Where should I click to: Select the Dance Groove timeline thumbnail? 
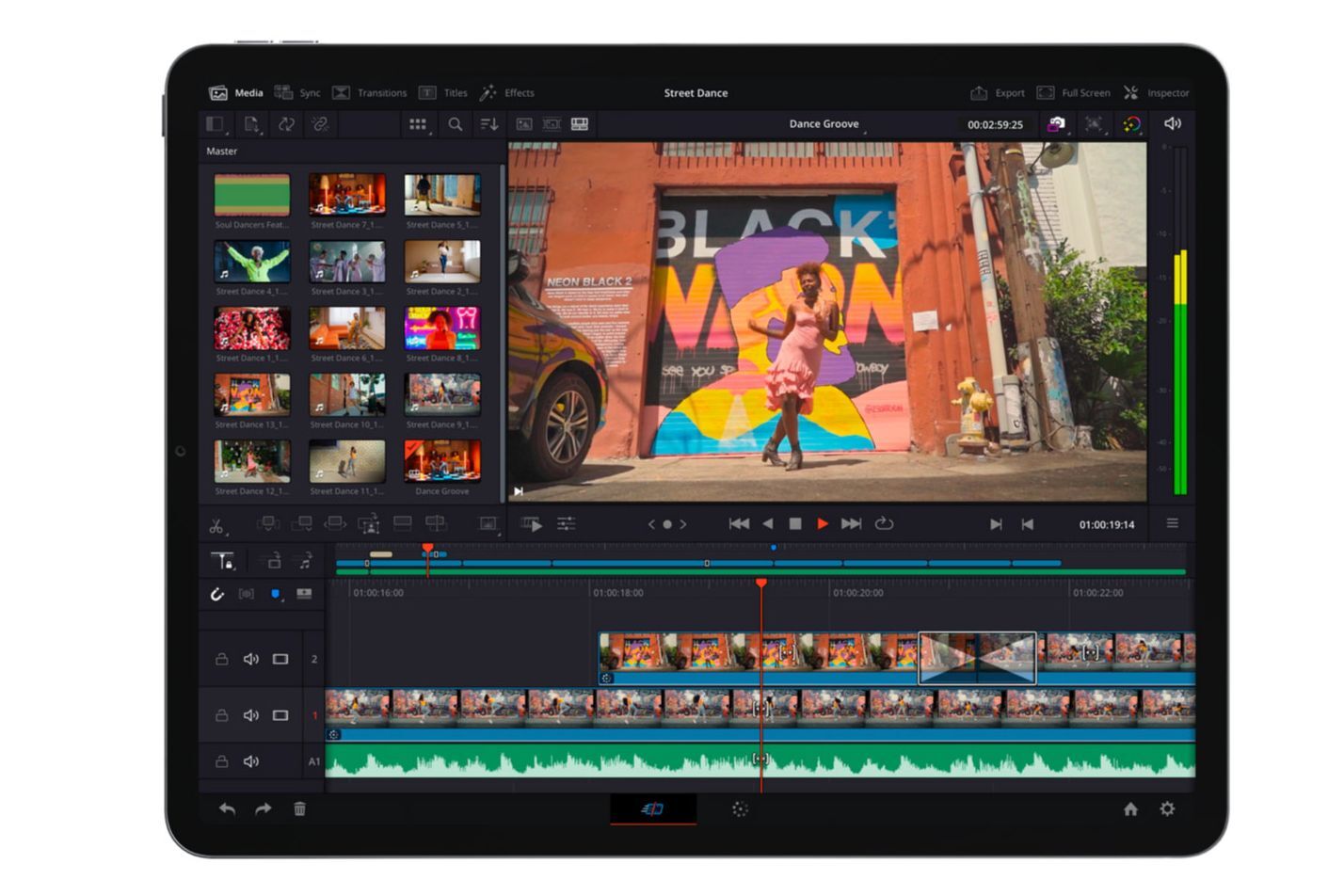tap(442, 461)
